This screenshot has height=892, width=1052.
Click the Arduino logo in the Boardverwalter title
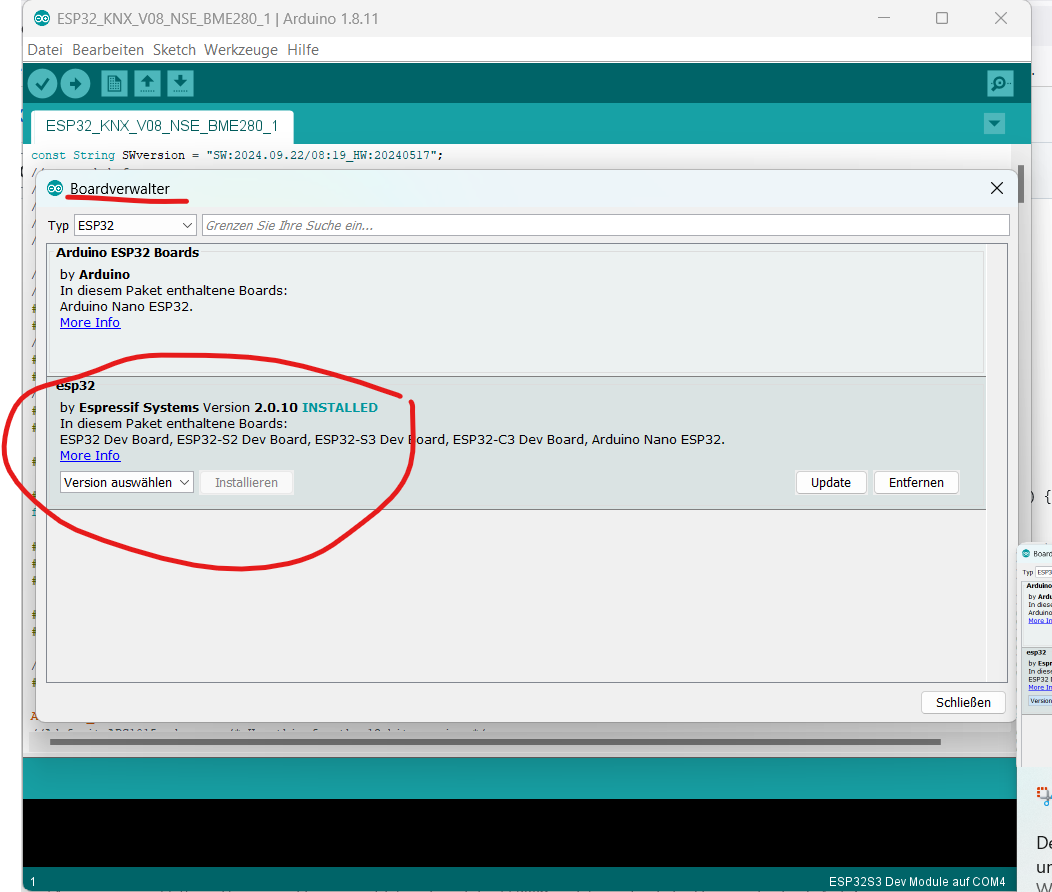55,188
